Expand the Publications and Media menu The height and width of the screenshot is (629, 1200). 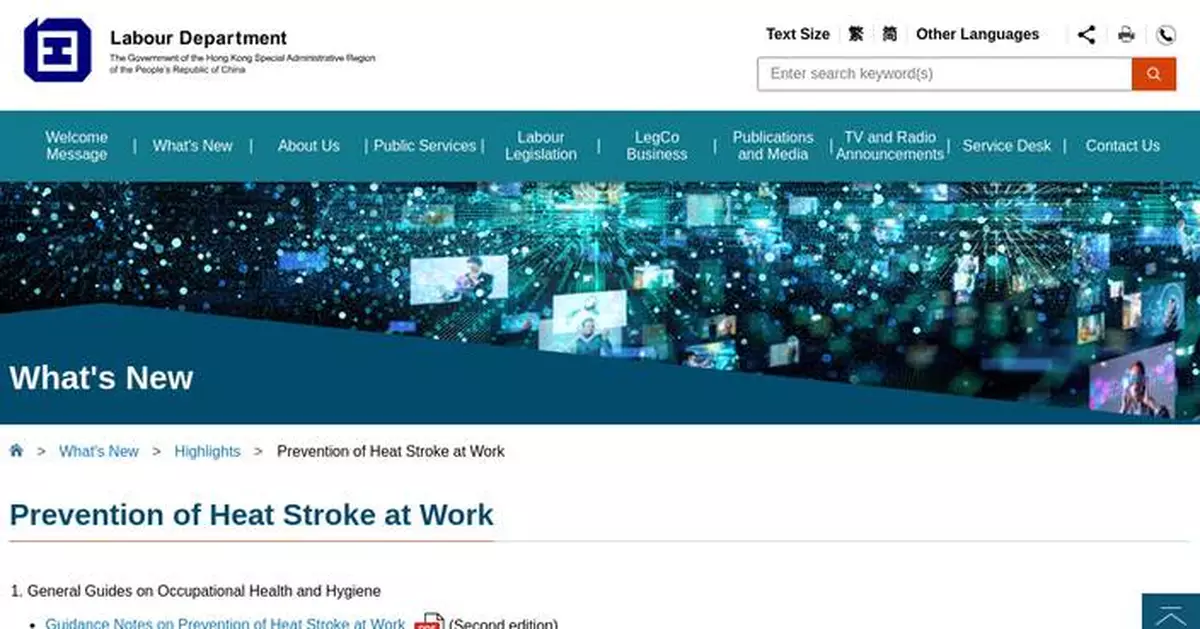tap(773, 145)
